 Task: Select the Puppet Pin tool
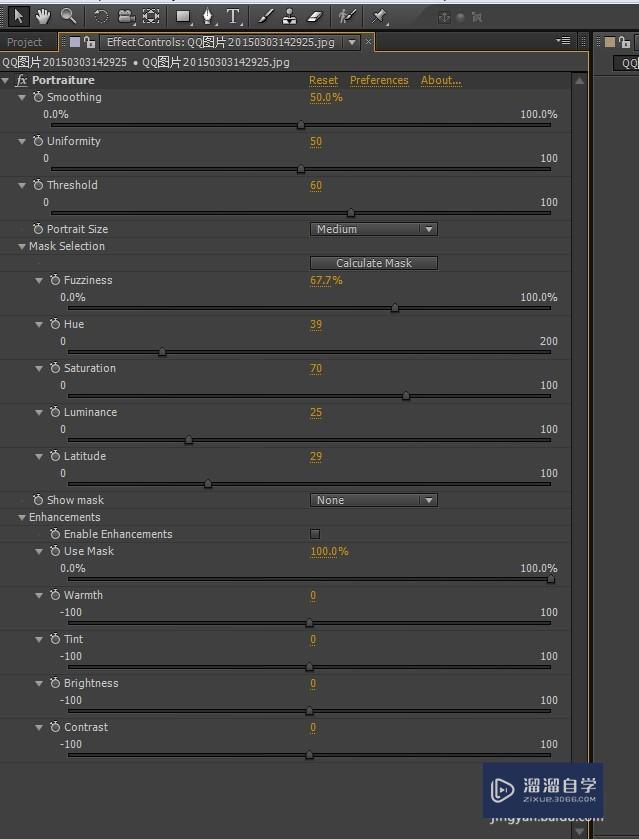[x=379, y=16]
